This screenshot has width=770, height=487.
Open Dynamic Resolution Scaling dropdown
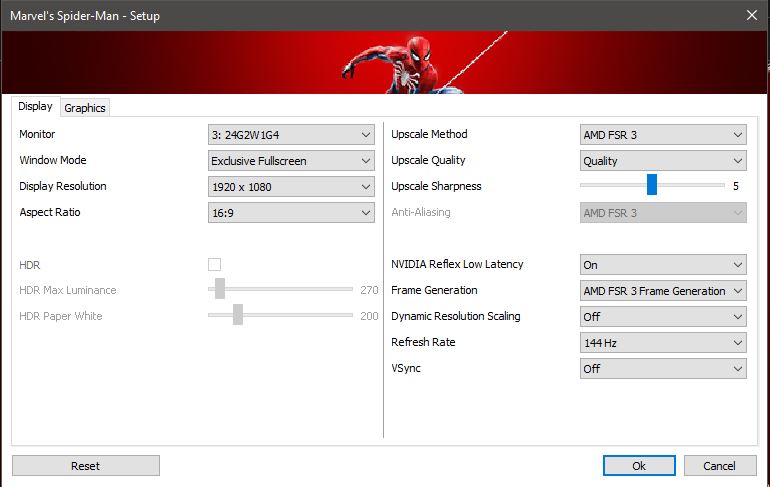coord(663,317)
